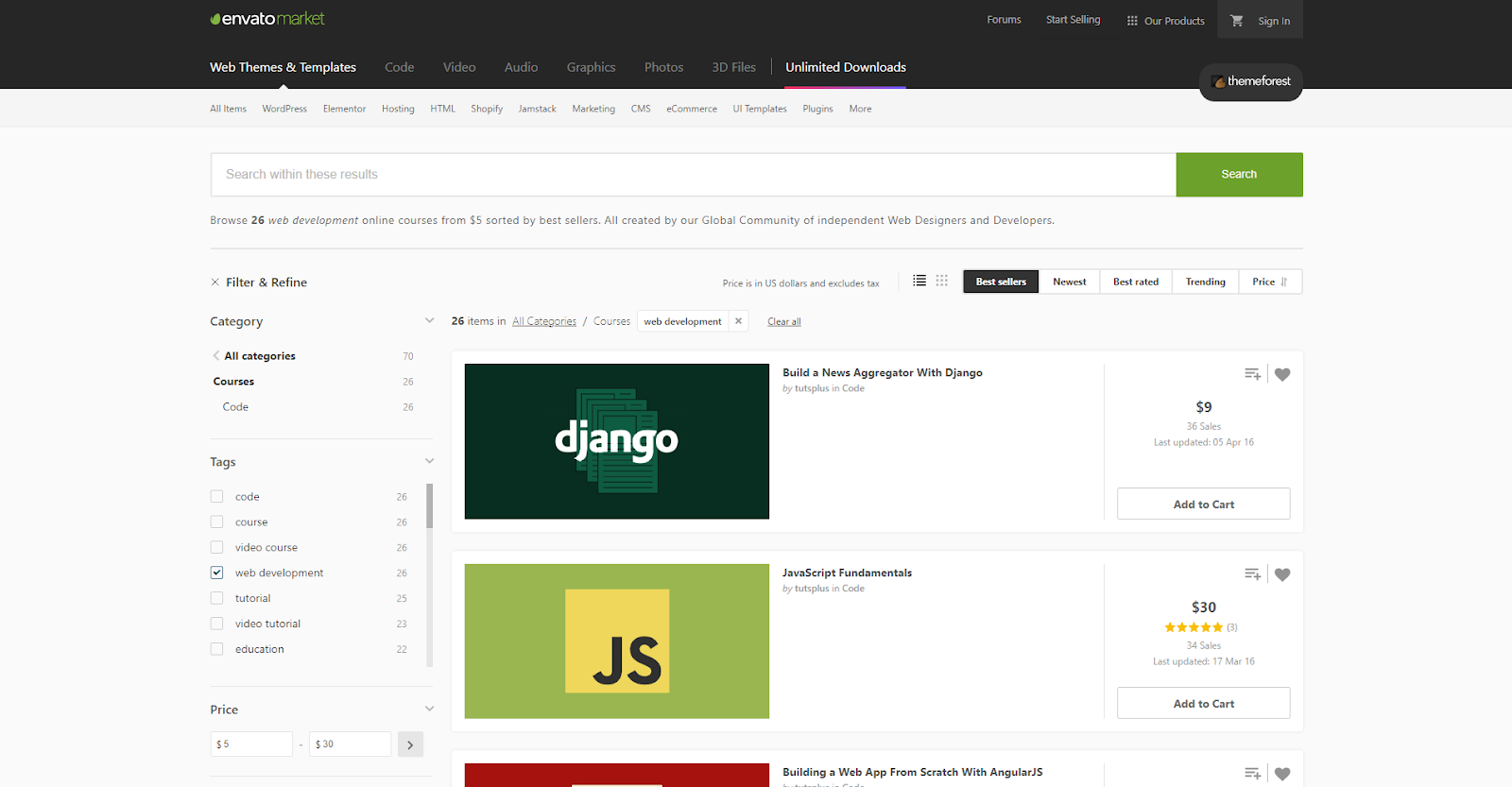The height and width of the screenshot is (787, 1512).
Task: Open Build a News Aggregator With Django title
Action: 883,373
